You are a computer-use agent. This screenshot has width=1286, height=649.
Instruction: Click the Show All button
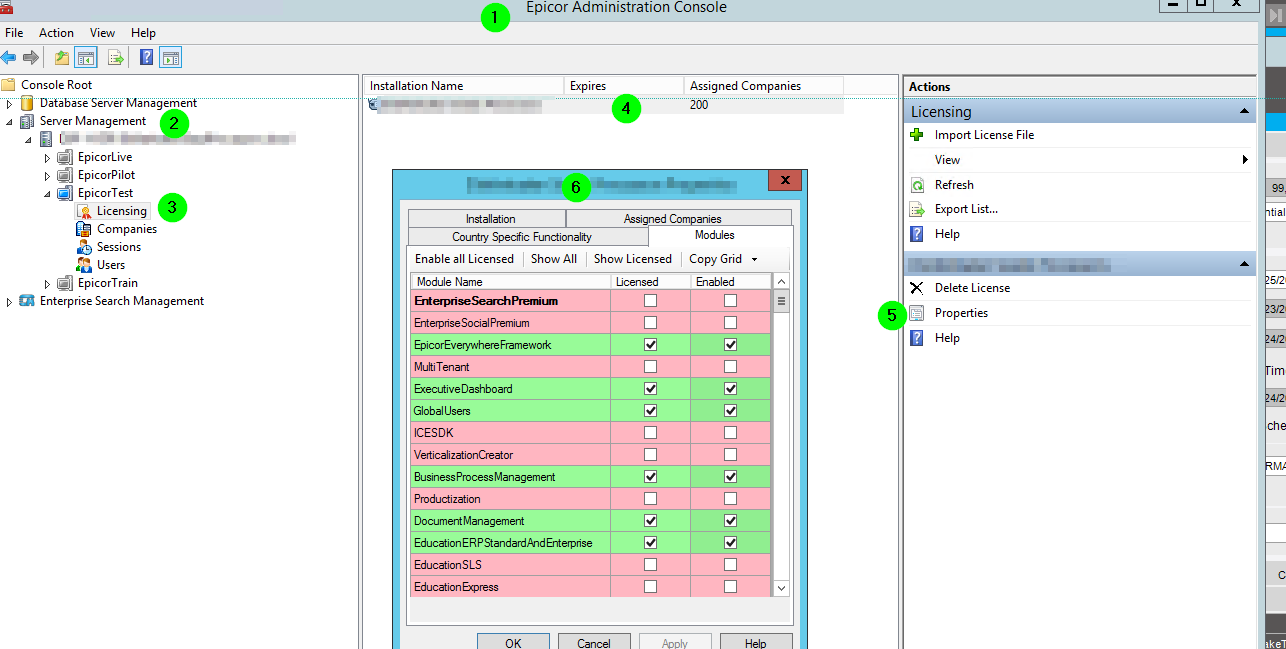point(553,259)
